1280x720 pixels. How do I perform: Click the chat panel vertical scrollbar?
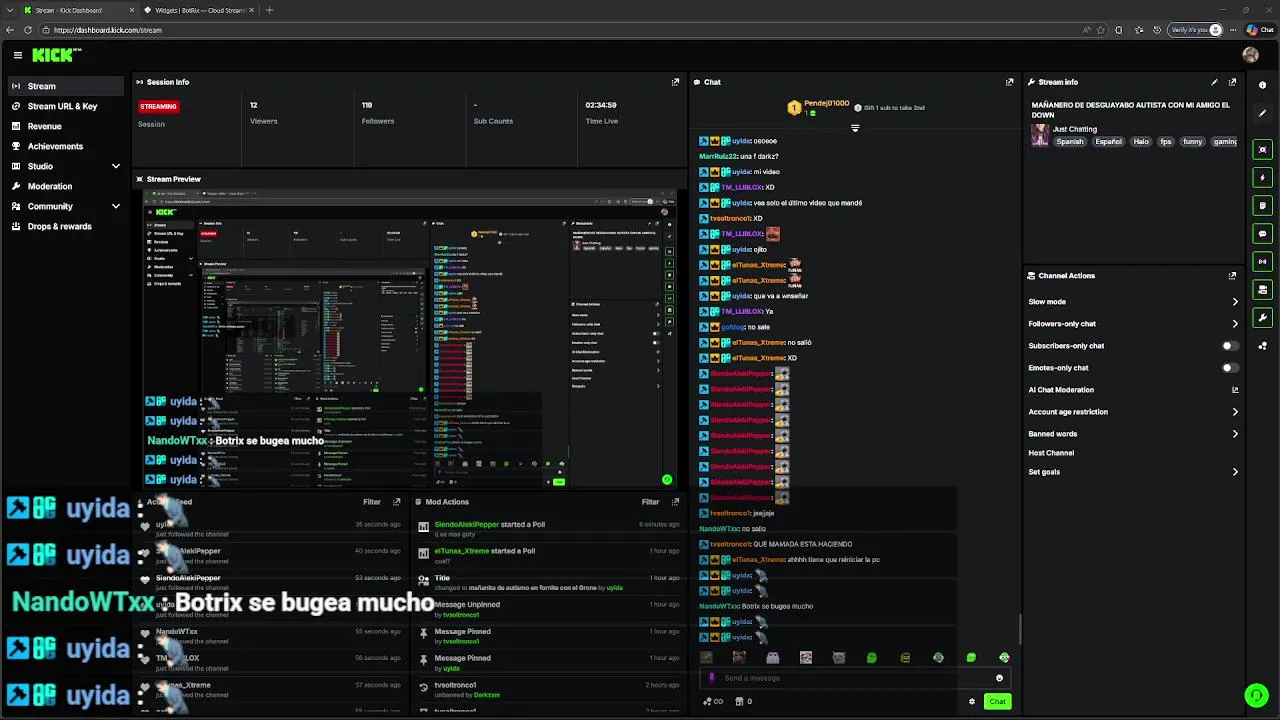pyautogui.click(x=1020, y=630)
